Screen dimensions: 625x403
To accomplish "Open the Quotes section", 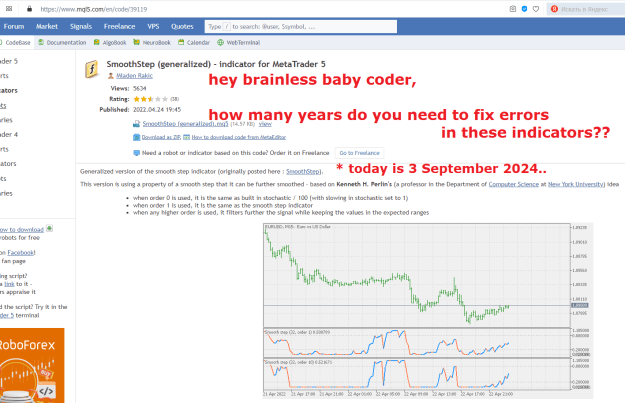I will pyautogui.click(x=182, y=26).
